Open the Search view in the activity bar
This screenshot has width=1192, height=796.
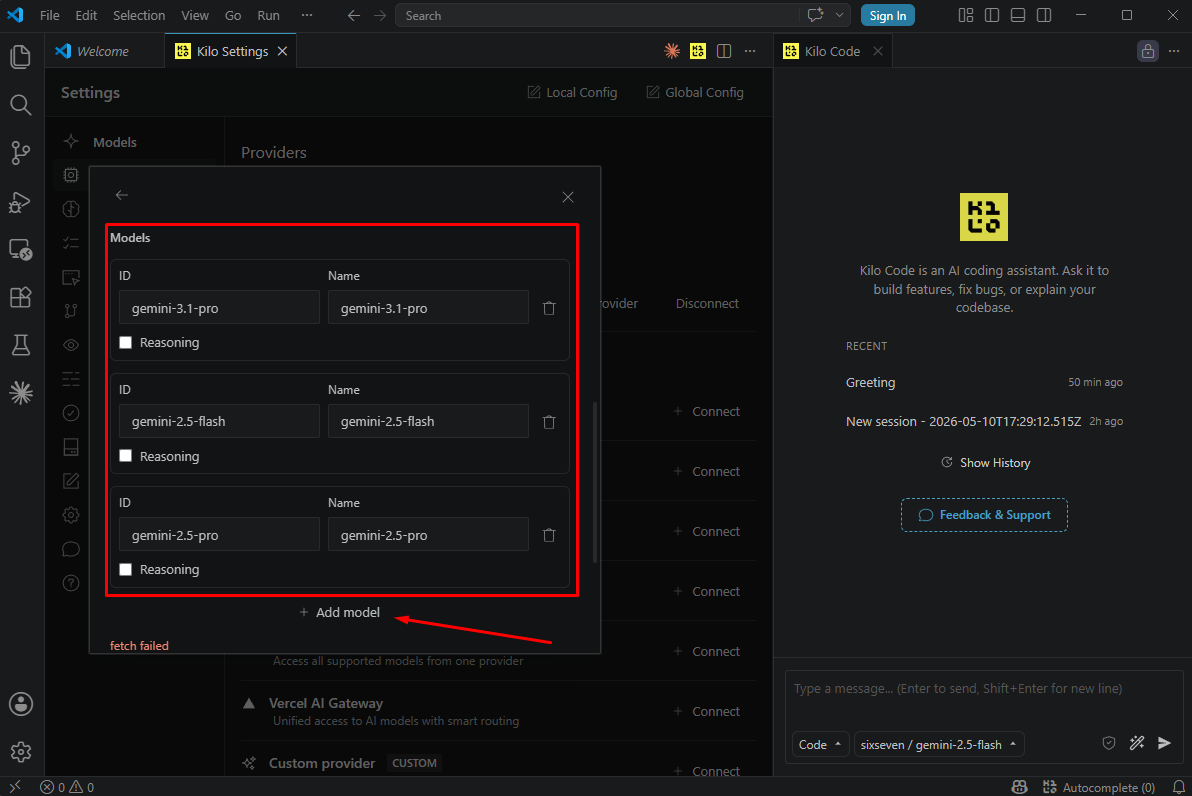tap(21, 105)
